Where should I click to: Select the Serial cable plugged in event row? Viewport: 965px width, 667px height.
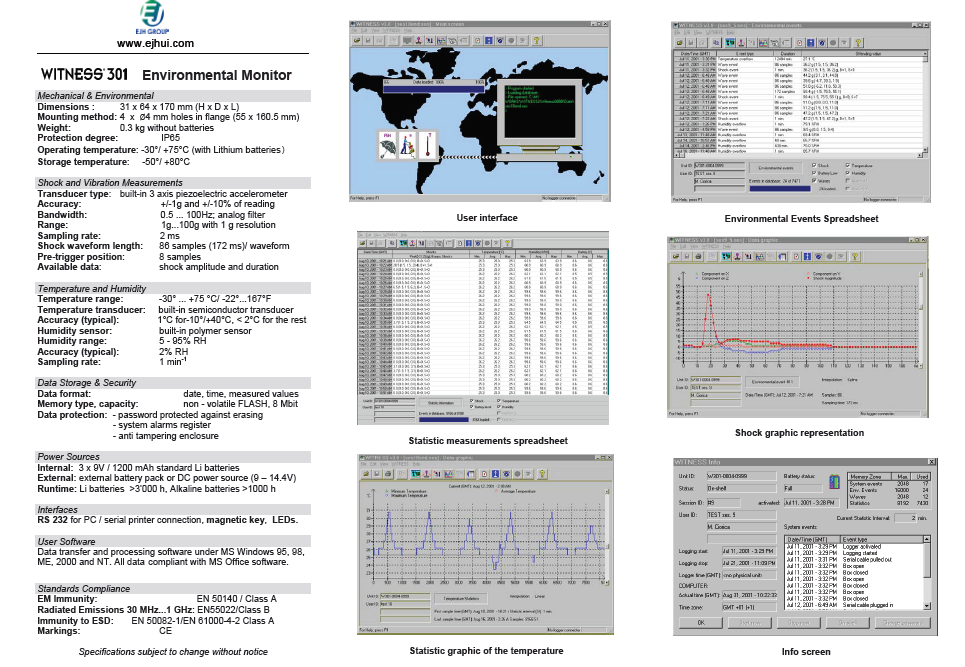click(855, 605)
